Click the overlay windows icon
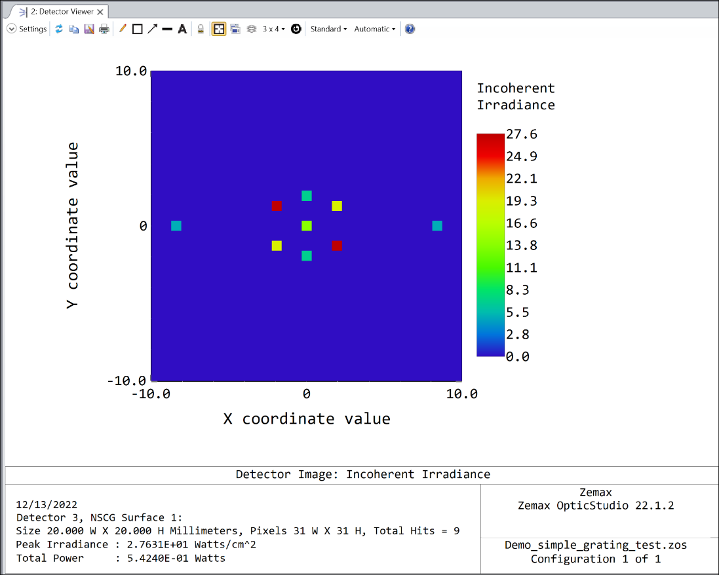This screenshot has height=576, width=720. (236, 29)
